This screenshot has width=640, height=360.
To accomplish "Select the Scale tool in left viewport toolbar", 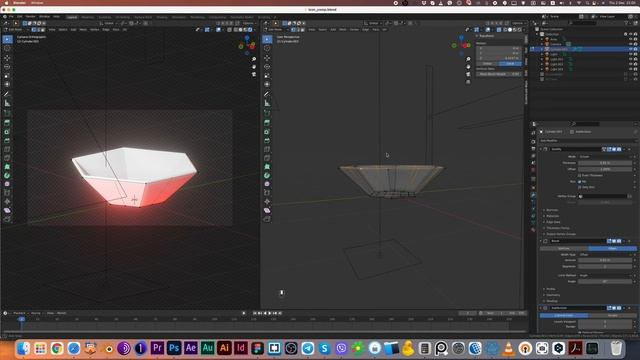I will click(7, 76).
